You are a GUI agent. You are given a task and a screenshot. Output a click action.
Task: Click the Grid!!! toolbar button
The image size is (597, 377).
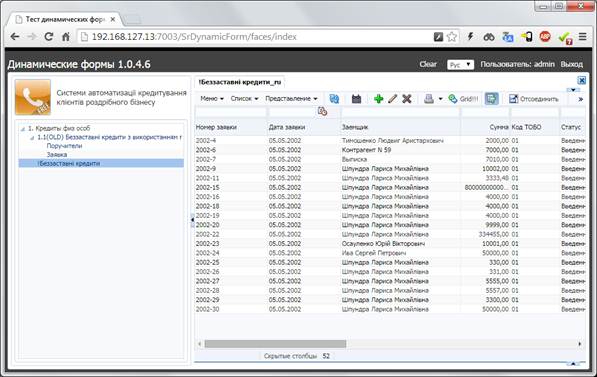point(463,99)
